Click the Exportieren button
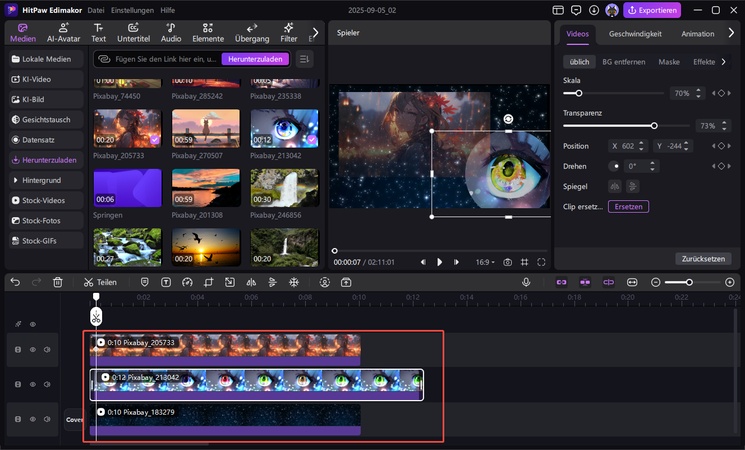Viewport: 745px width, 450px height. (652, 10)
